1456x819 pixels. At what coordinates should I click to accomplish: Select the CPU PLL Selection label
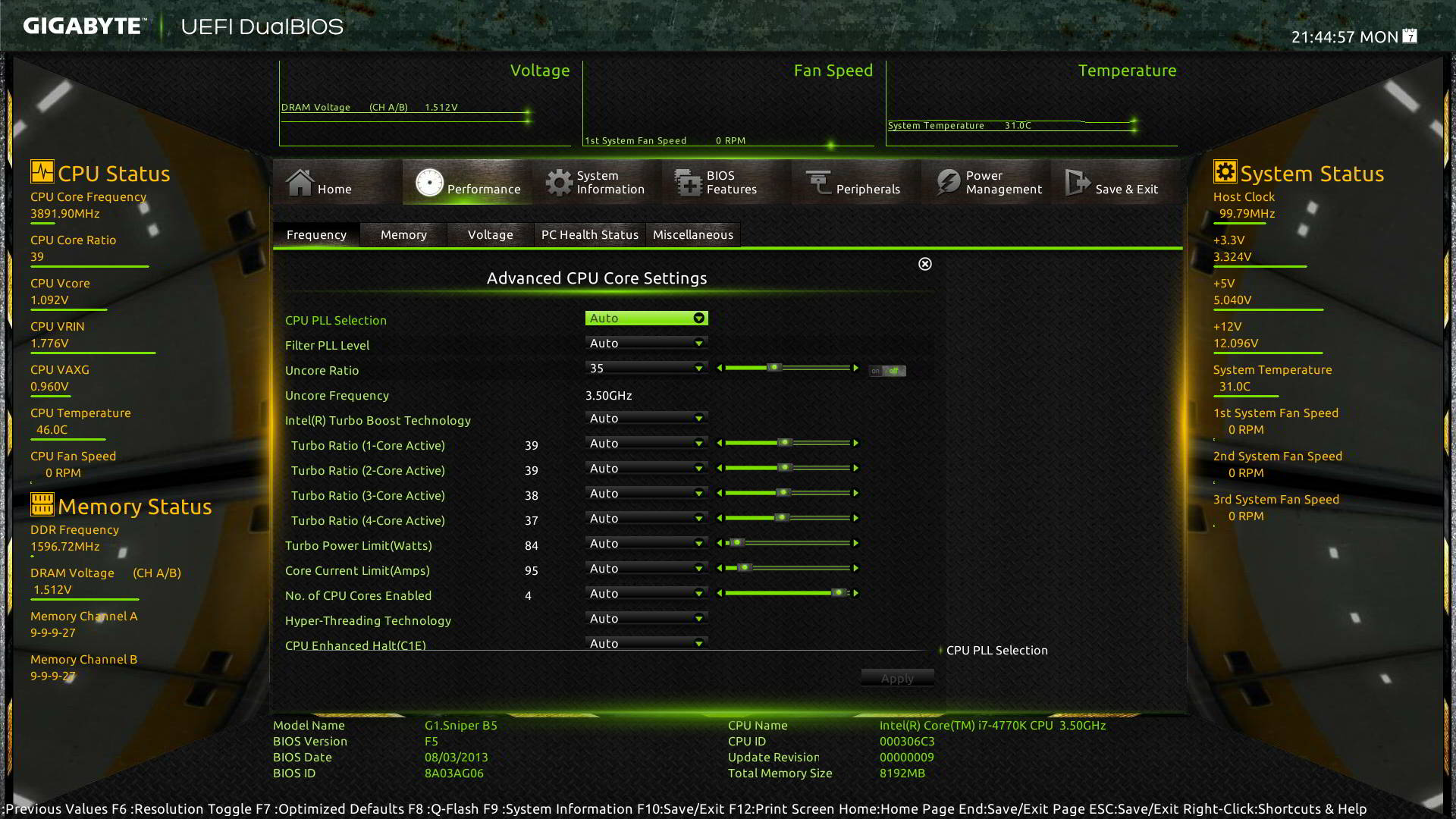pyautogui.click(x=335, y=320)
